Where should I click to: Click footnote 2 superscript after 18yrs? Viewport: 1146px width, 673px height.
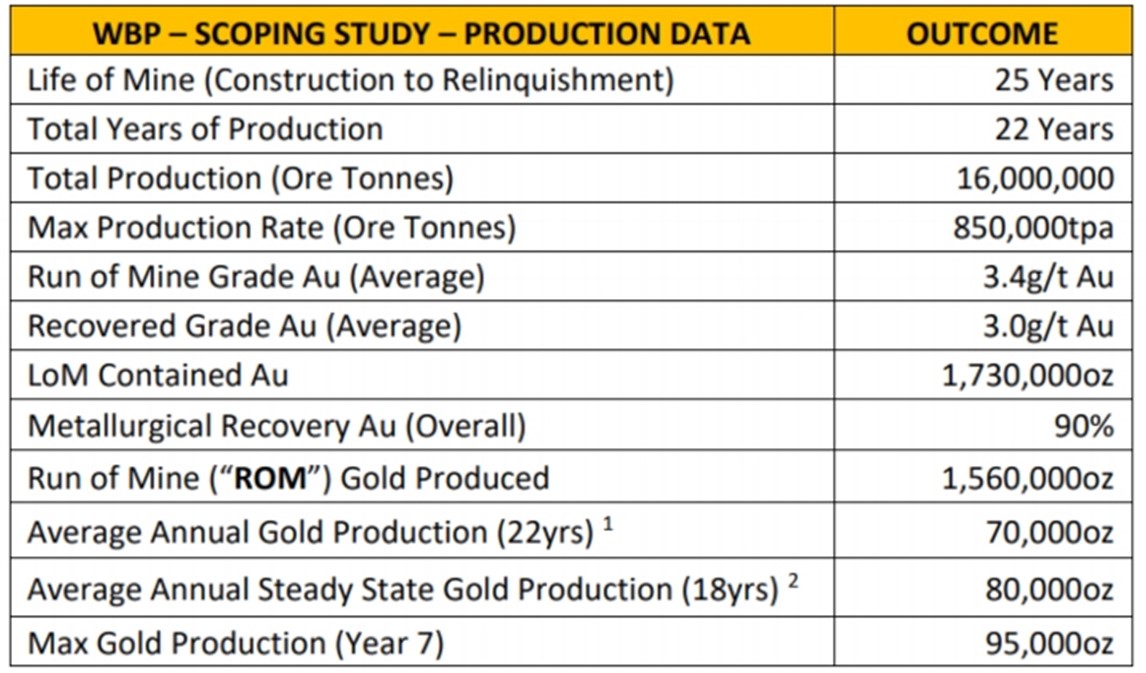(x=793, y=582)
